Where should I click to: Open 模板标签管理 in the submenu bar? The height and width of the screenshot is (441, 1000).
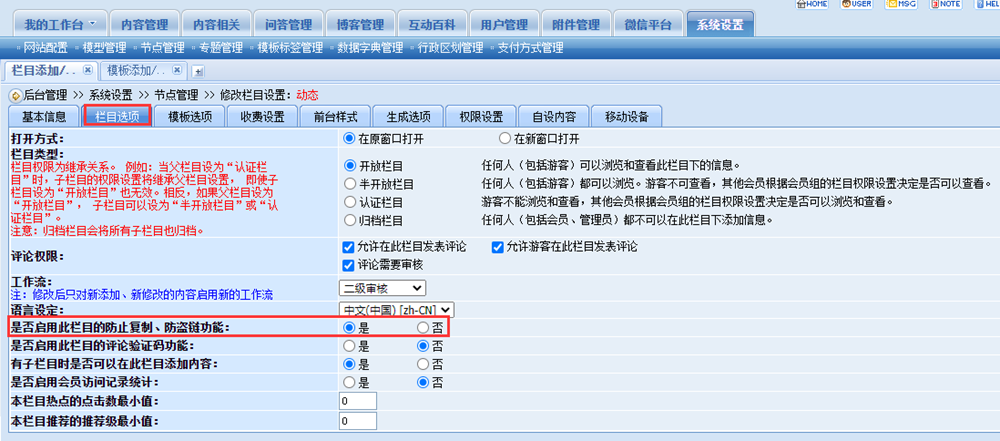(x=290, y=48)
